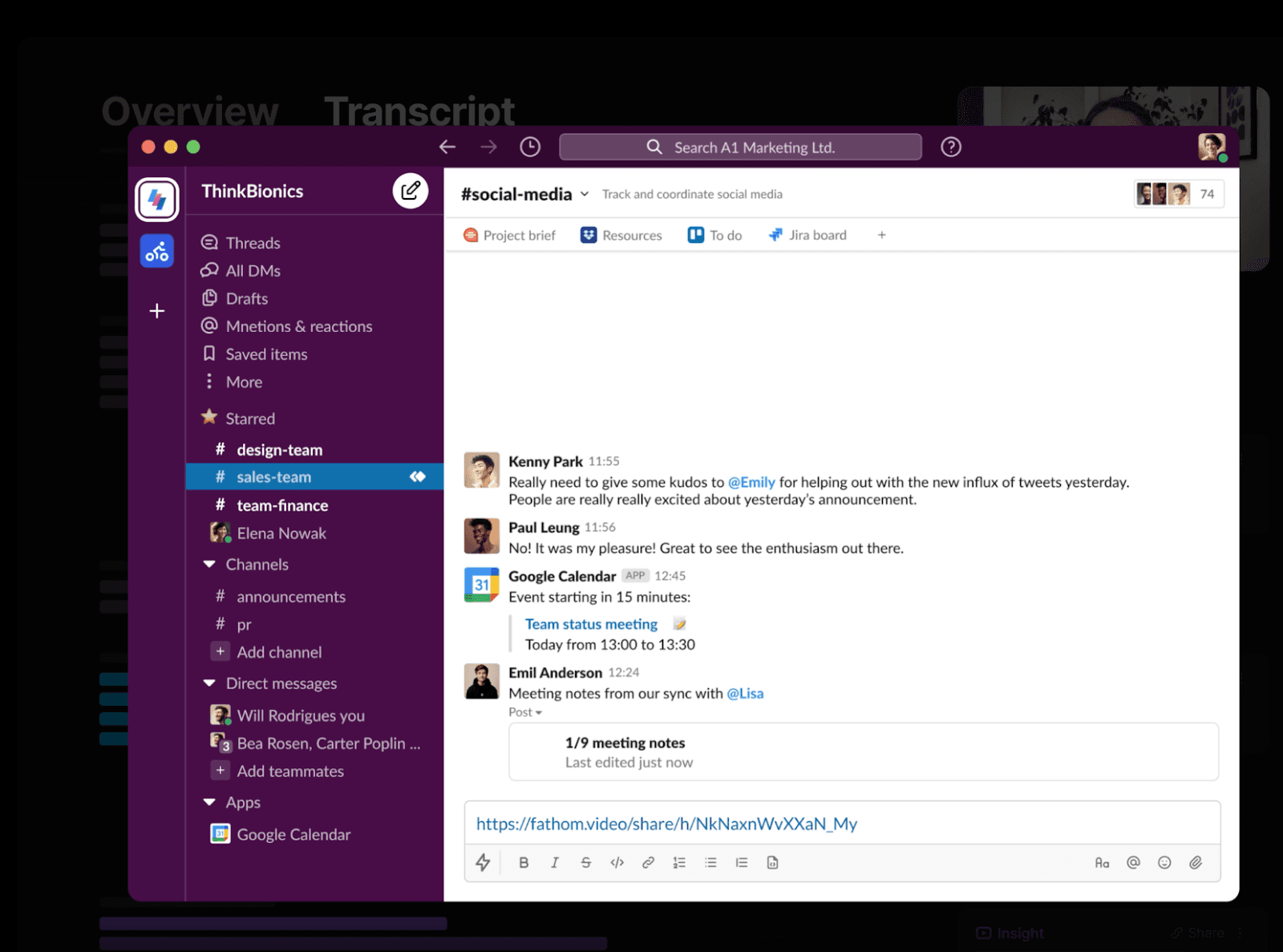Screen dimensions: 1283x952
Task: Select the sales-team channel
Action: coord(314,476)
